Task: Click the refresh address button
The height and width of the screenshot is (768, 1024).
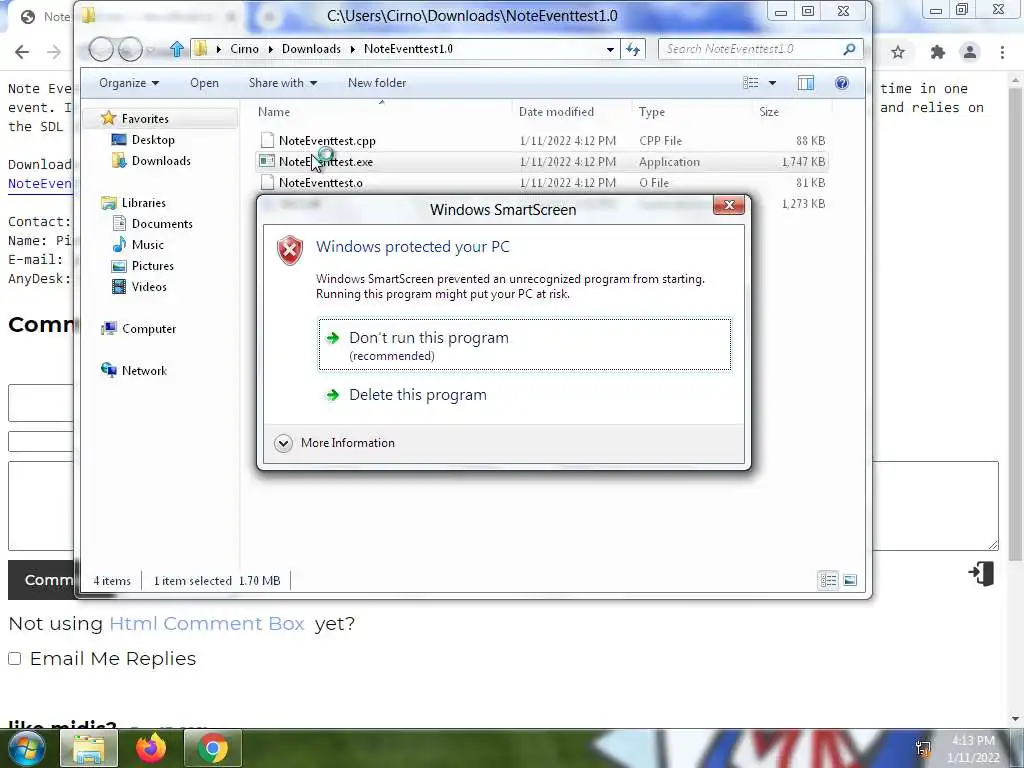Action: pos(633,49)
